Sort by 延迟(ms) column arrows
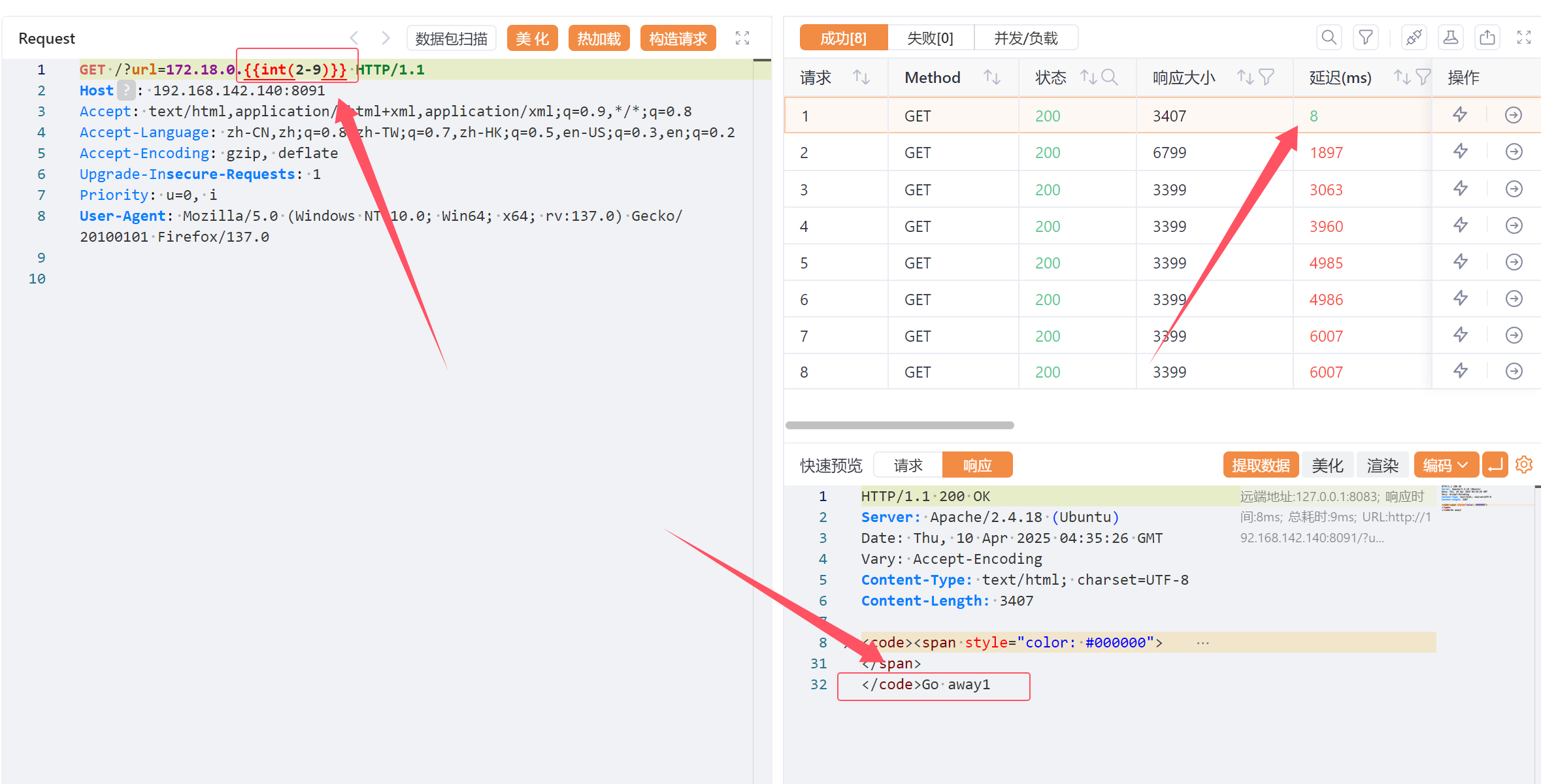Image resolution: width=1541 pixels, height=784 pixels. 1401,77
